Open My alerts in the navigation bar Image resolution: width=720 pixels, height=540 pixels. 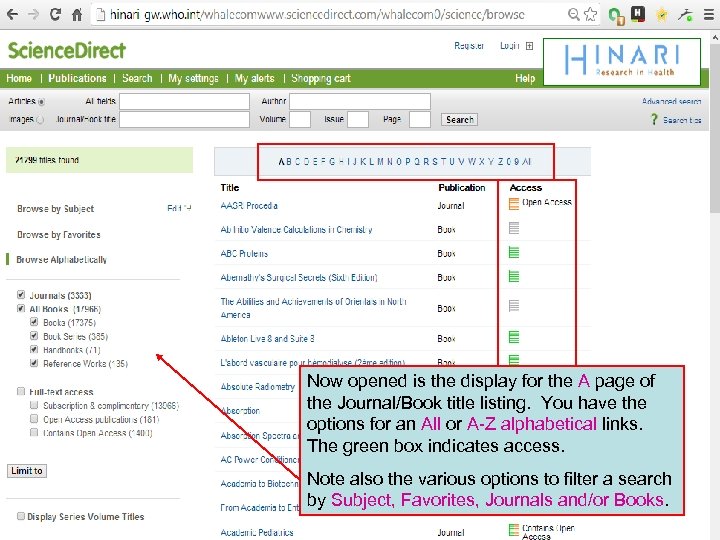click(254, 78)
